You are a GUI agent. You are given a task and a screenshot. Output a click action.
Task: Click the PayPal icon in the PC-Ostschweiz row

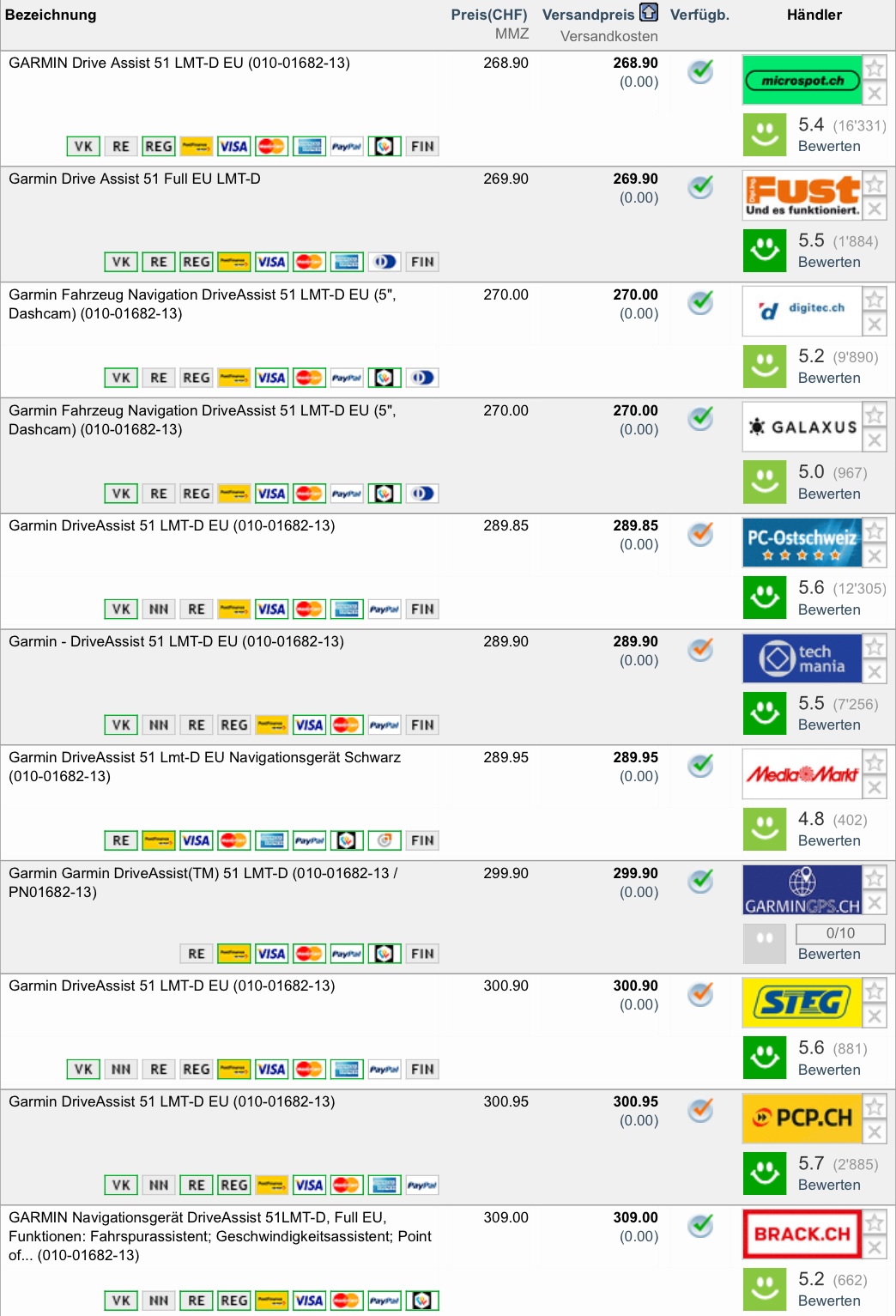(x=384, y=609)
